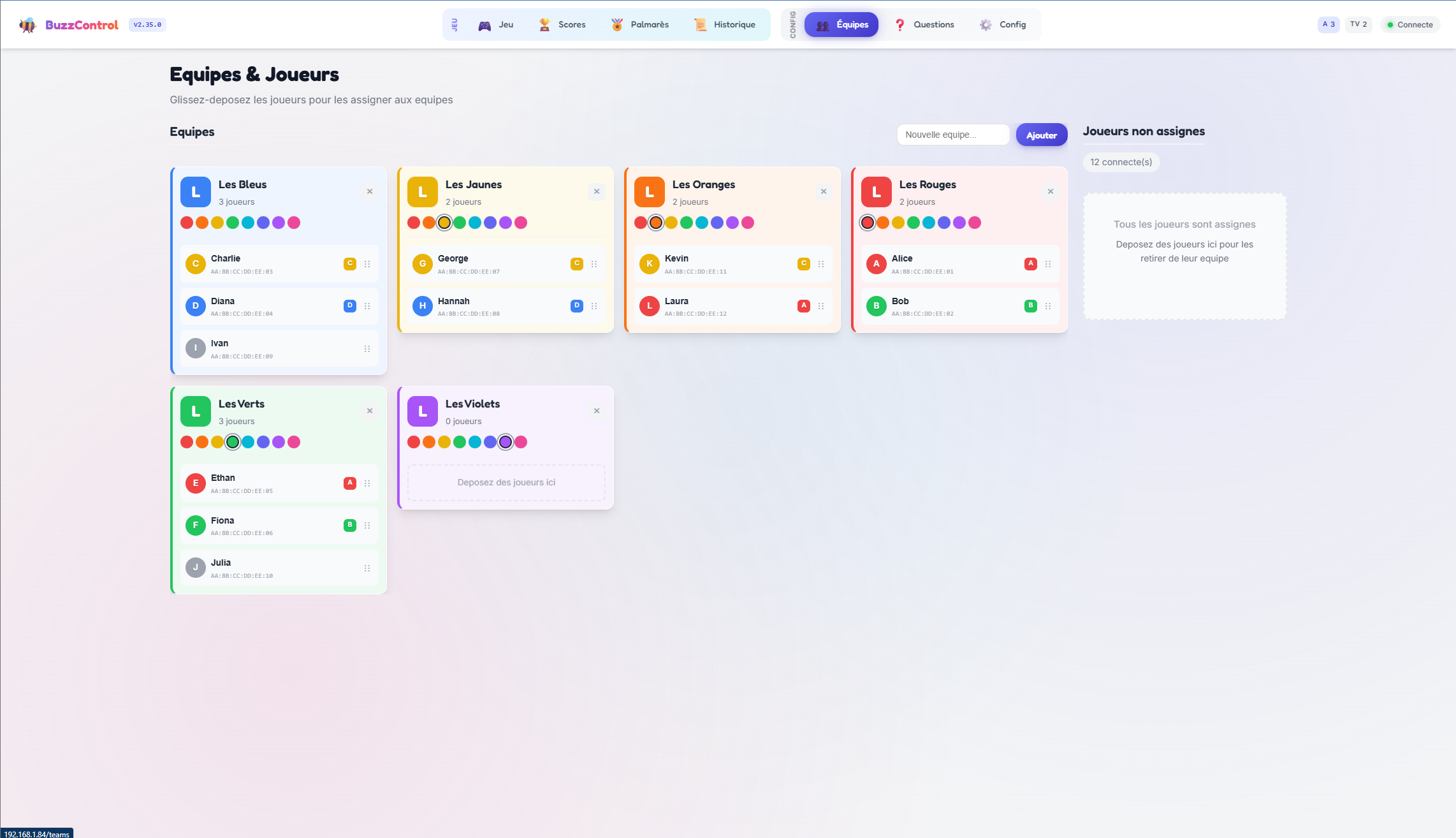Click the BuzzControl bee logo
Screen dimensions: 1456x838
[x=27, y=24]
